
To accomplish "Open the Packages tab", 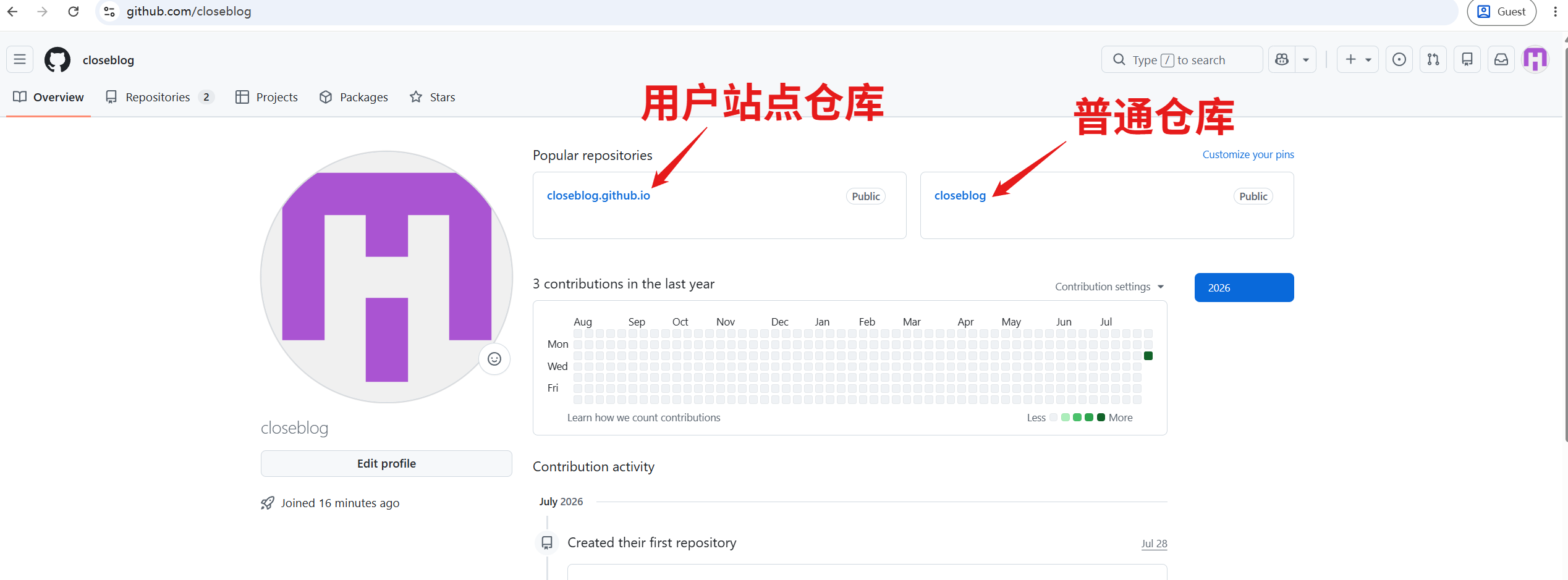I will [354, 97].
